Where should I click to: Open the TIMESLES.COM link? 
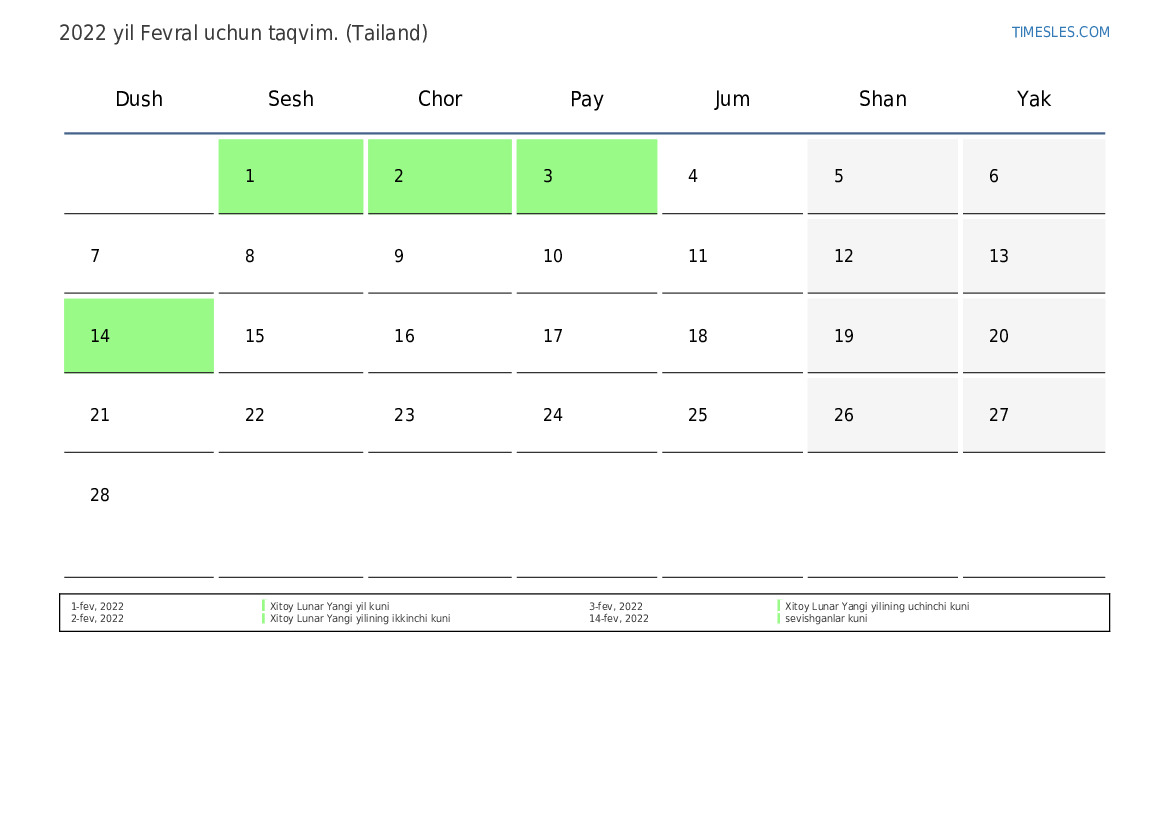pyautogui.click(x=1060, y=32)
